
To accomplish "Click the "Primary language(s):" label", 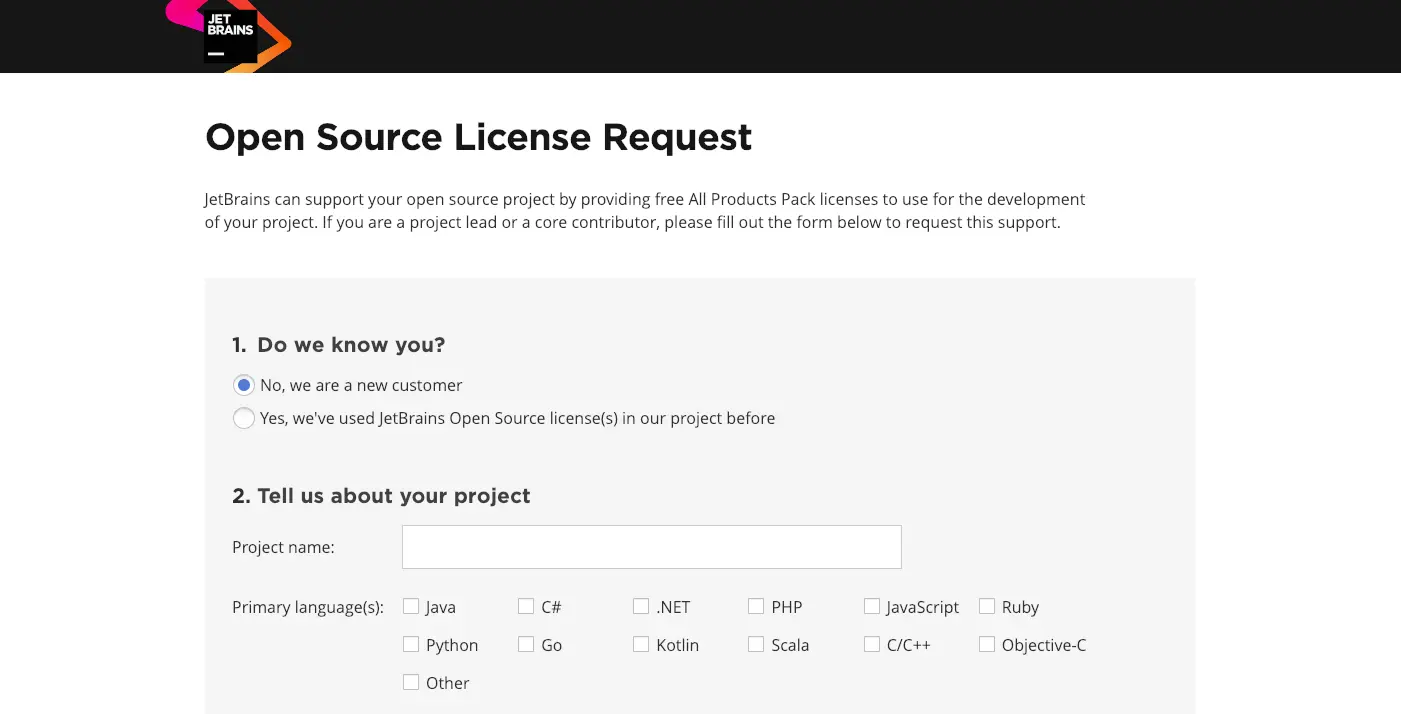I will coord(308,607).
